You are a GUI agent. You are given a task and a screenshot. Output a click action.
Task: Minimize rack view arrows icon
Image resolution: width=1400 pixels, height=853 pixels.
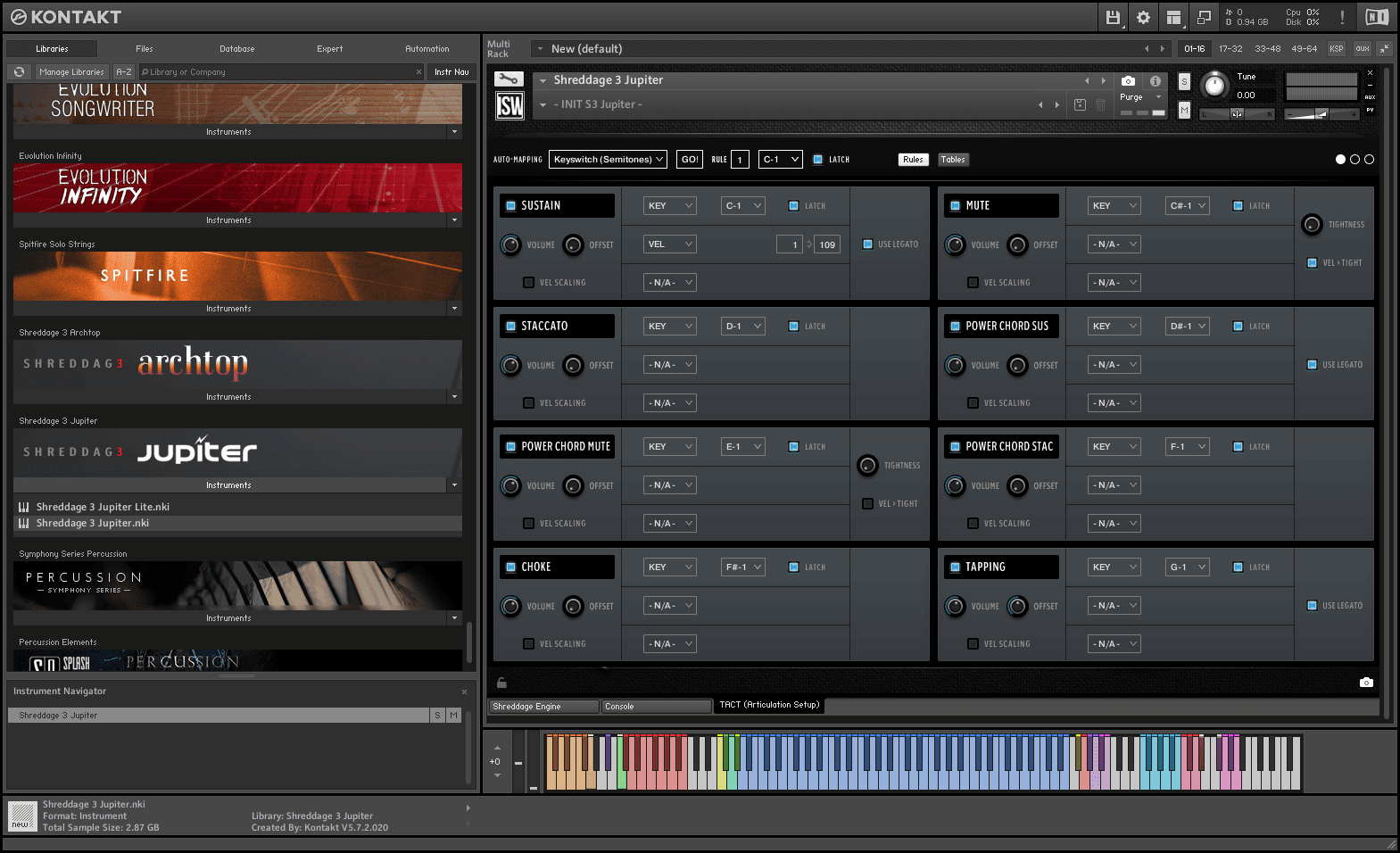[x=1384, y=48]
